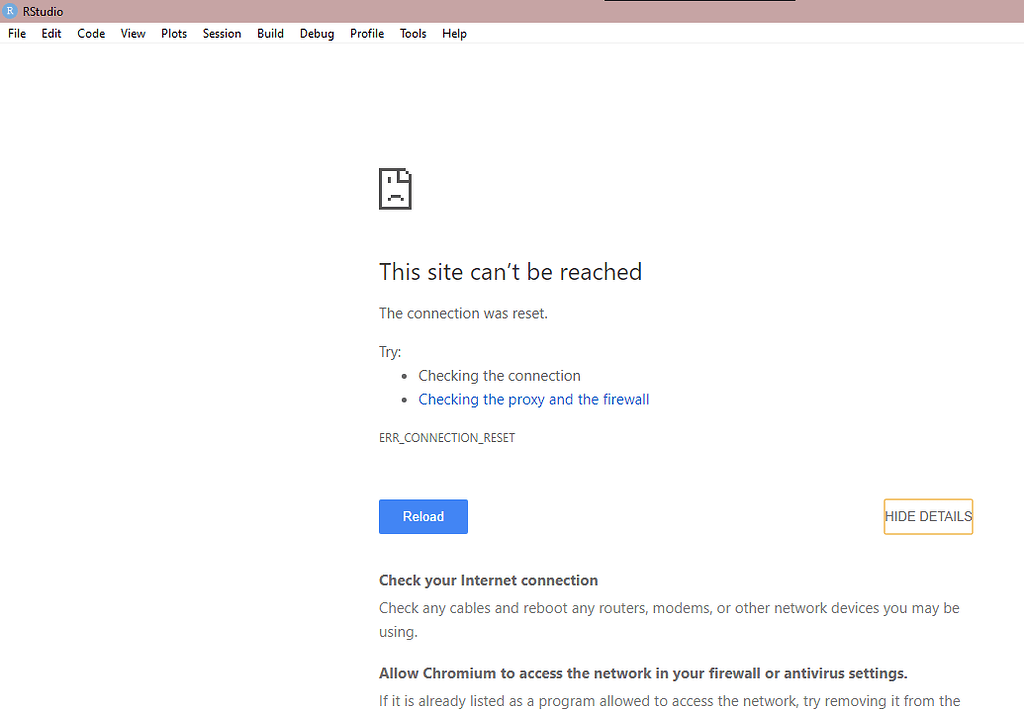Open the Code menu
Screen dimensions: 1024x715
(x=91, y=34)
